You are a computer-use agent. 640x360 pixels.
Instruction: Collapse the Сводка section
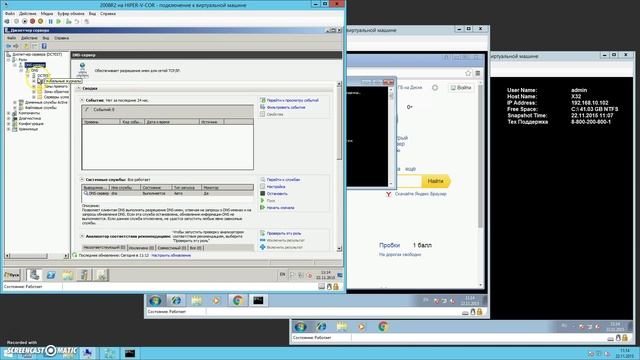[x=79, y=88]
